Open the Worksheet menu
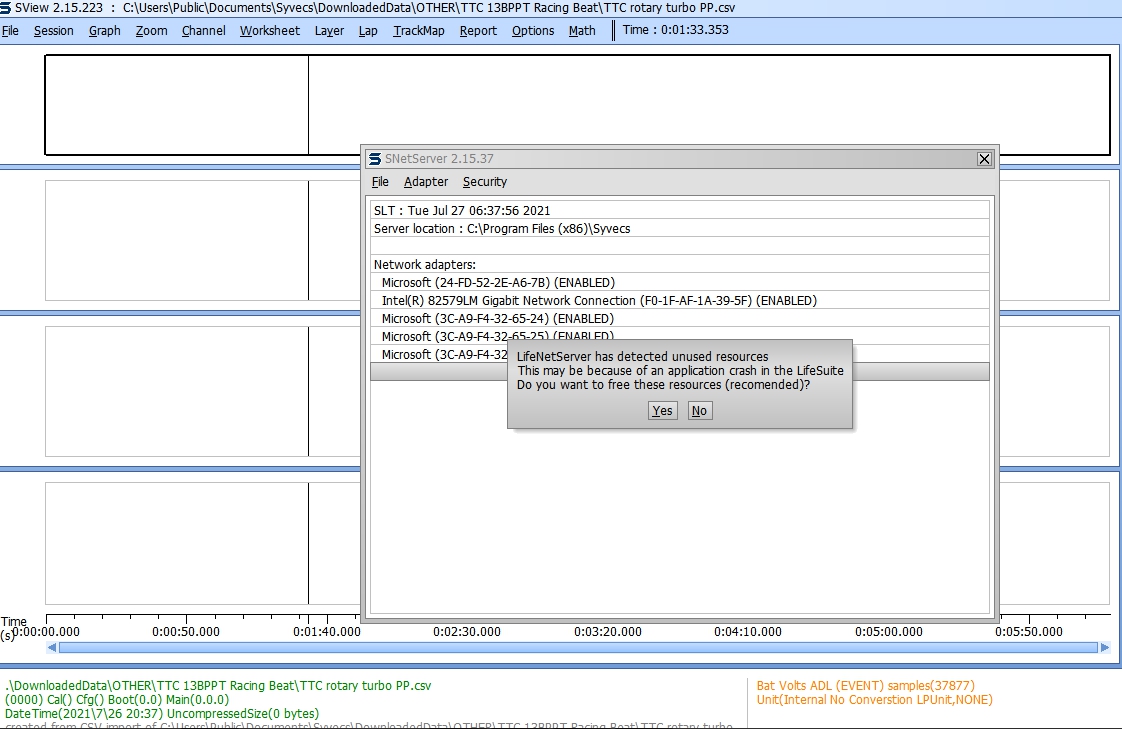1122x729 pixels. pyautogui.click(x=270, y=31)
